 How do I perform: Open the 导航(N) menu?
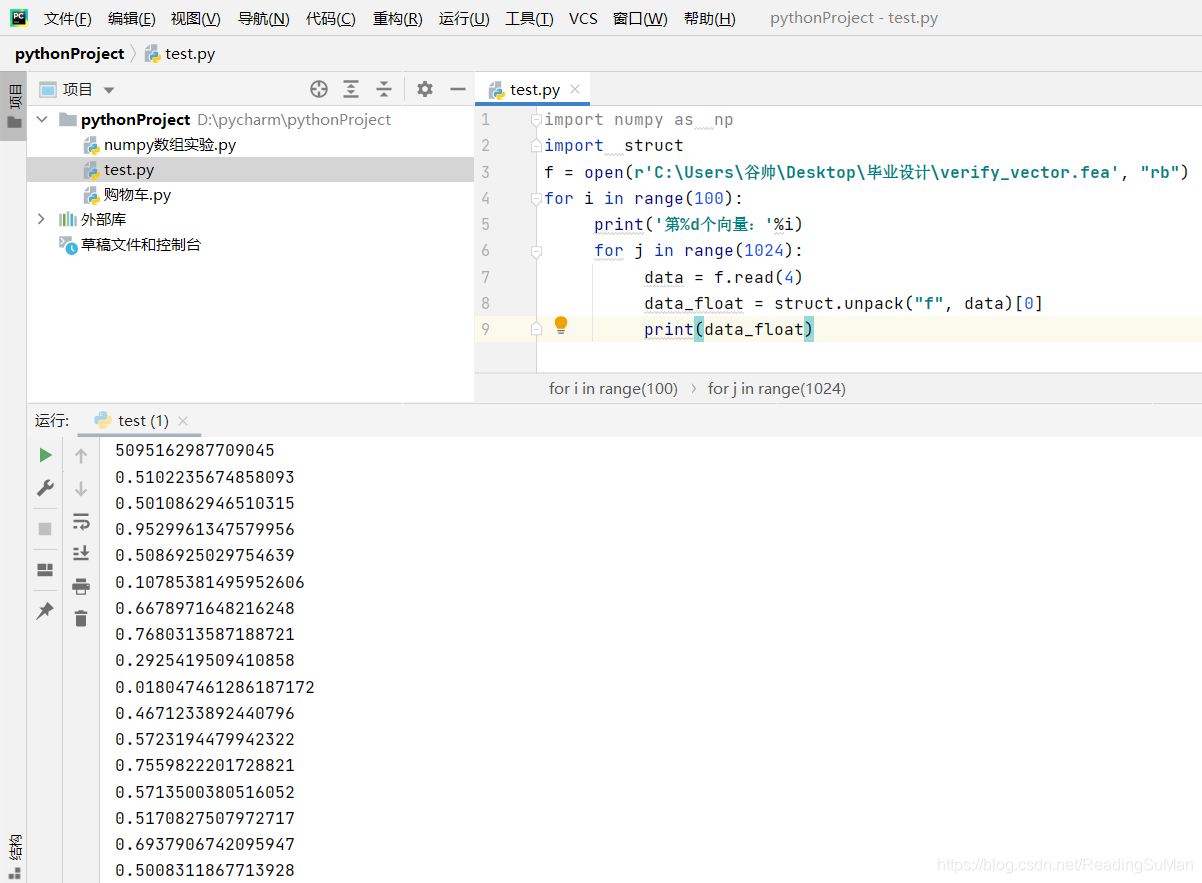click(x=264, y=19)
